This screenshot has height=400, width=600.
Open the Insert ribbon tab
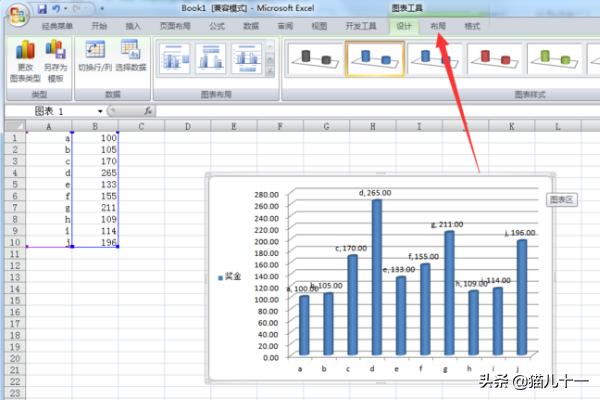[x=133, y=26]
